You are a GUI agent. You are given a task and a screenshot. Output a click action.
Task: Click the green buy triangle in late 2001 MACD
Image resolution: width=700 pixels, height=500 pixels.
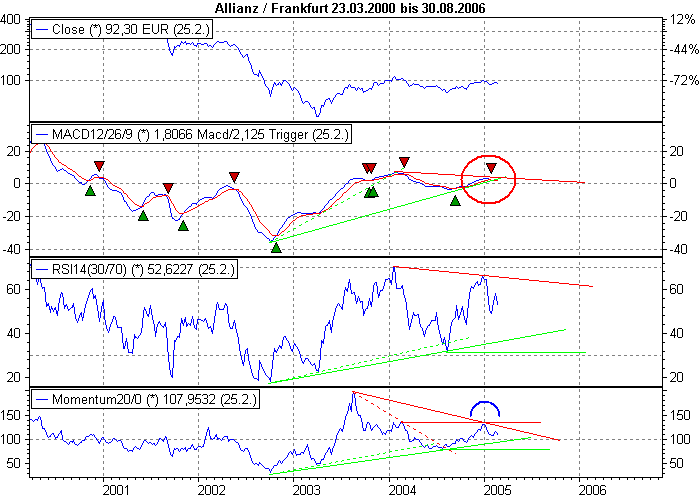click(183, 225)
